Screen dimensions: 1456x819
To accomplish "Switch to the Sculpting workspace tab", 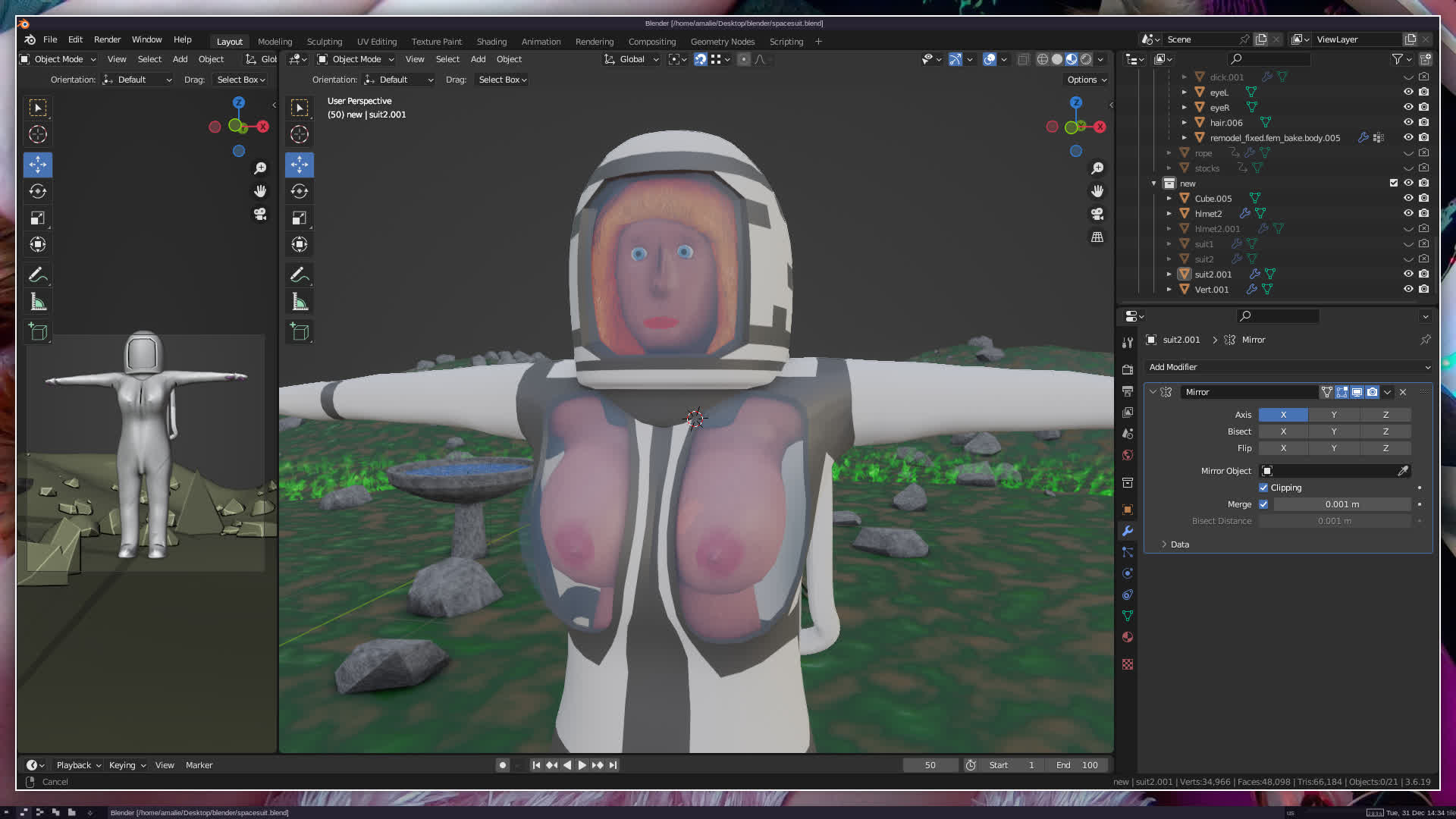I will (x=324, y=42).
